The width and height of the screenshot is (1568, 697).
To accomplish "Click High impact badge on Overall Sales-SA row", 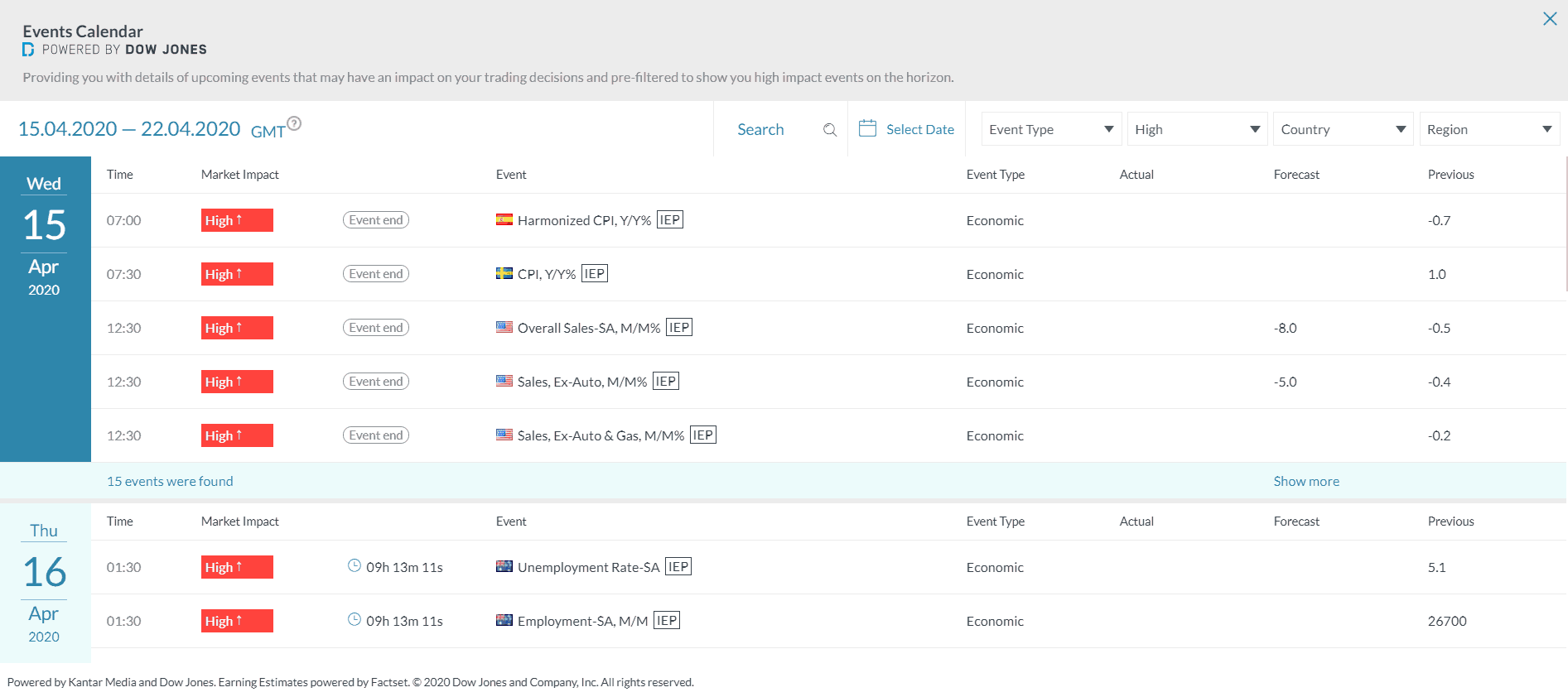I will [237, 328].
